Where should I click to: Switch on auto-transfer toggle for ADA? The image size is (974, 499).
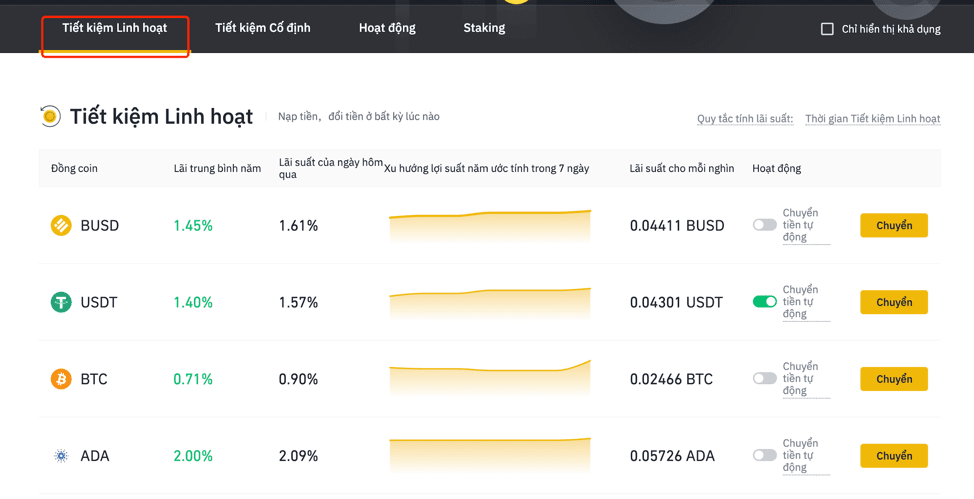[x=765, y=456]
